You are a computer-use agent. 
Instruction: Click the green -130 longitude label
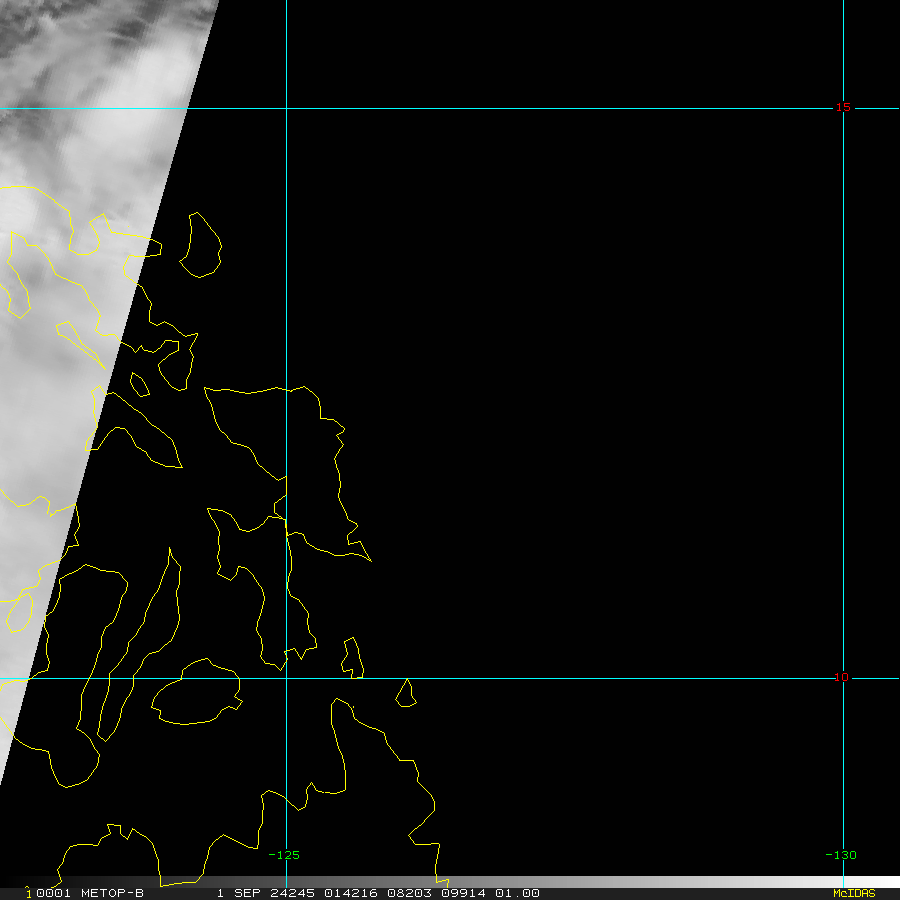pyautogui.click(x=841, y=855)
